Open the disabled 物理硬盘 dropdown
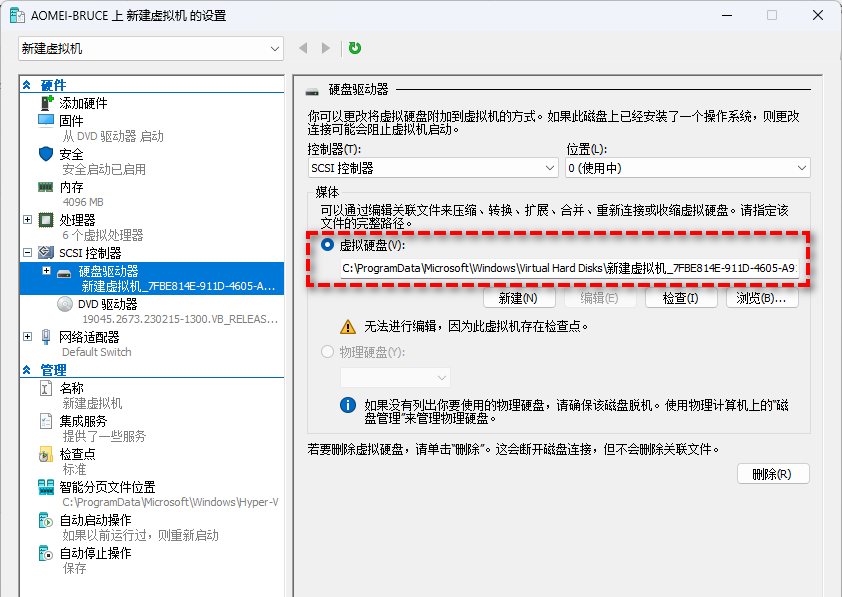 (395, 377)
